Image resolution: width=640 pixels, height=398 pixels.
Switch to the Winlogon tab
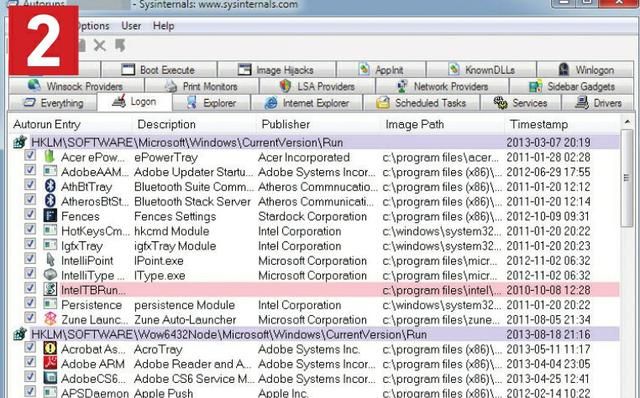coord(586,69)
